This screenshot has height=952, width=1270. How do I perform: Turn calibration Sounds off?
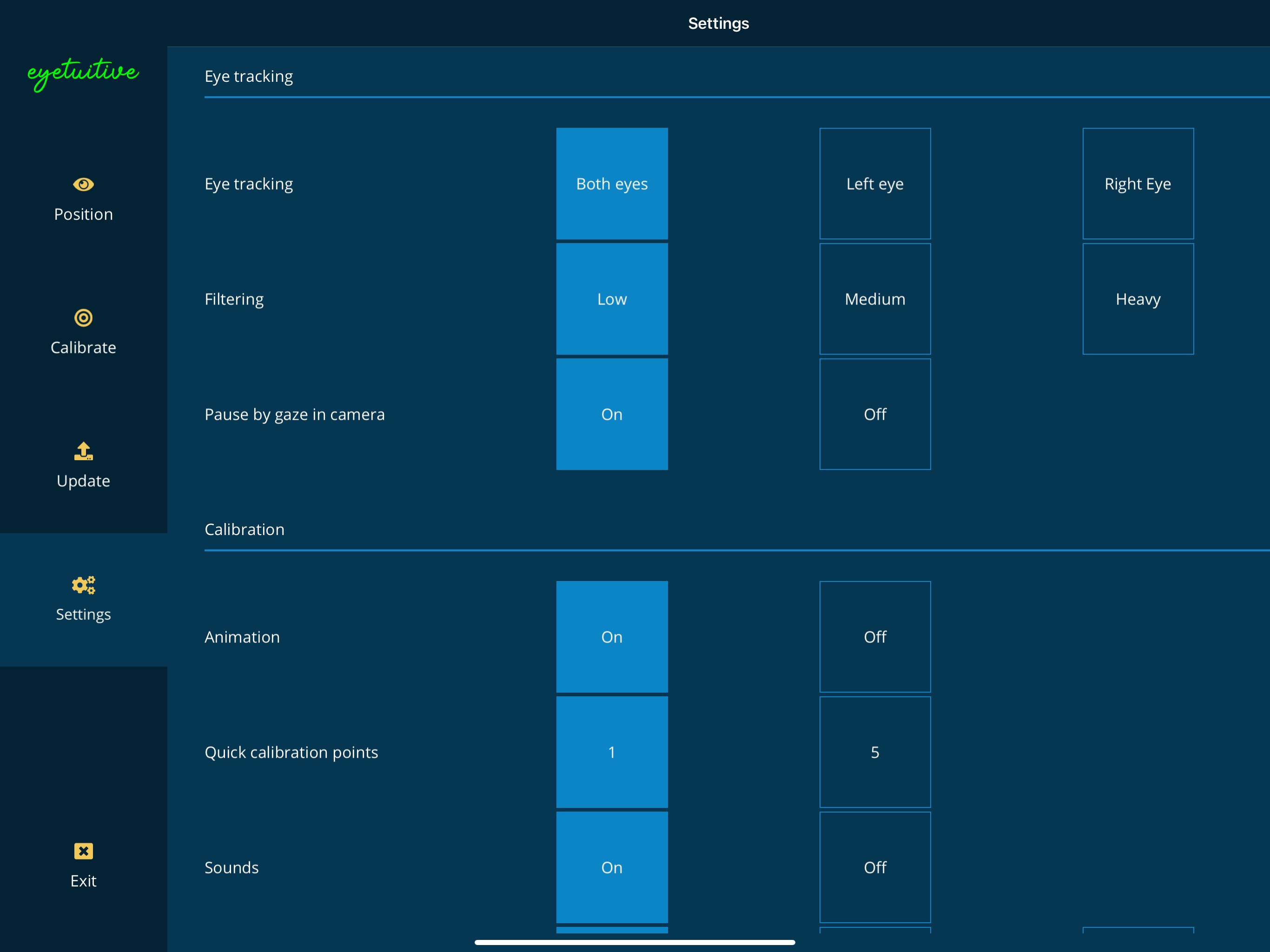click(x=874, y=867)
